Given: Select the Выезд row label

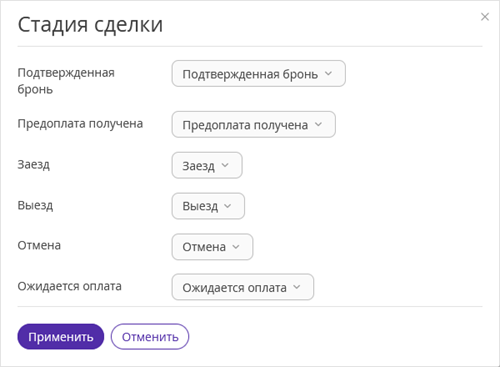Looking at the screenshot, I should tap(35, 205).
